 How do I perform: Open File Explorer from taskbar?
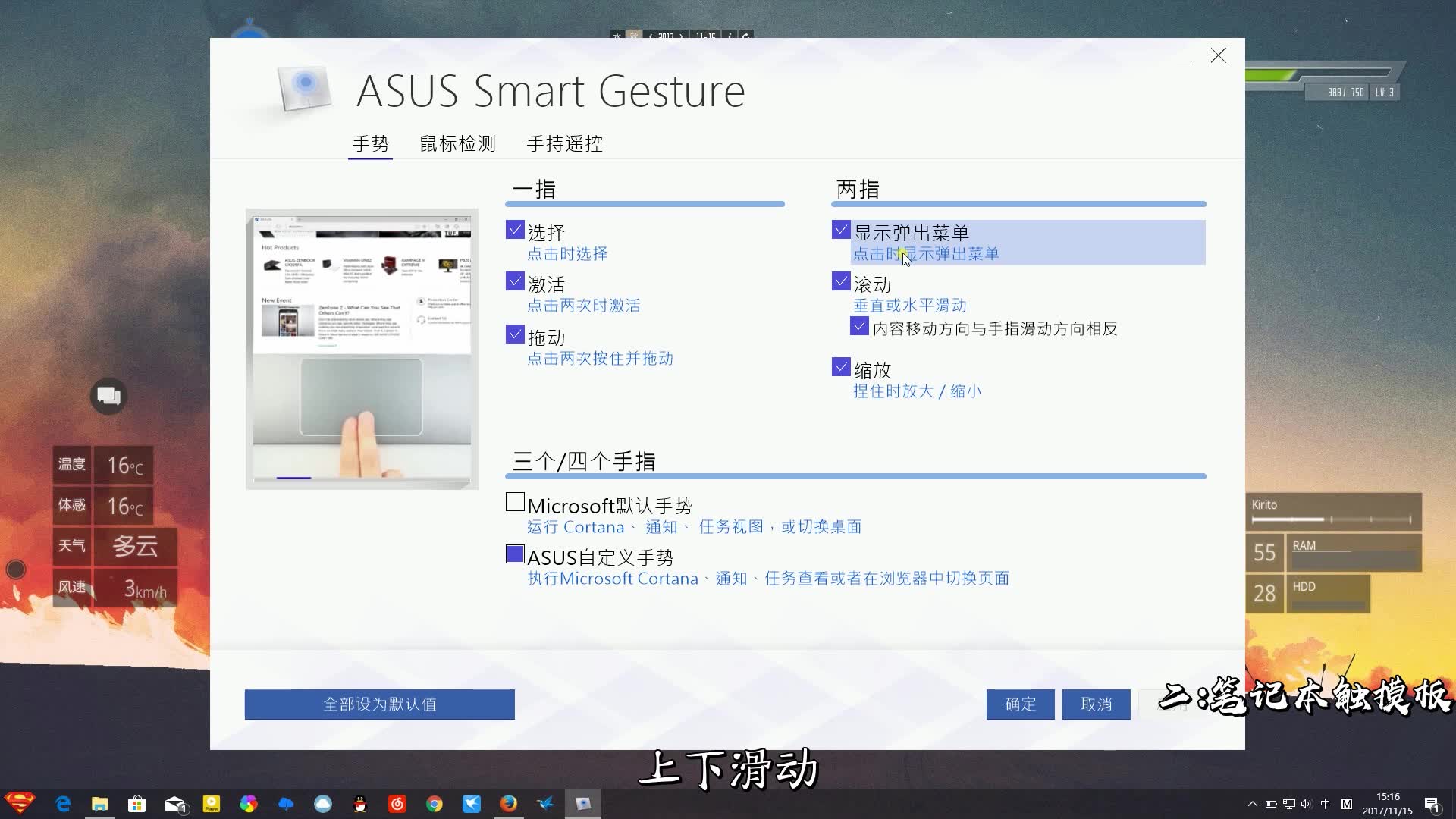(100, 803)
